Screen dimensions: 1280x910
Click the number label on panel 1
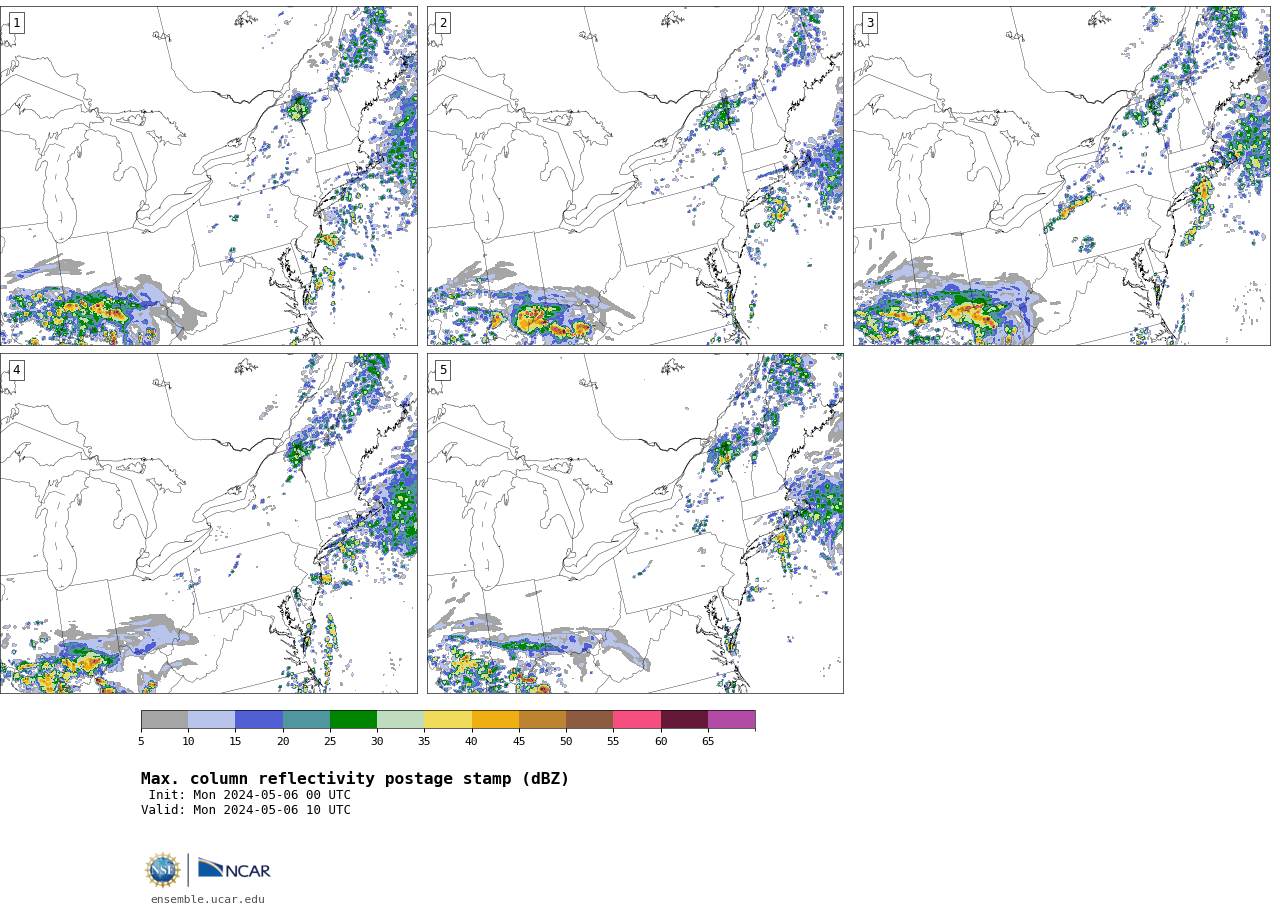point(16,23)
